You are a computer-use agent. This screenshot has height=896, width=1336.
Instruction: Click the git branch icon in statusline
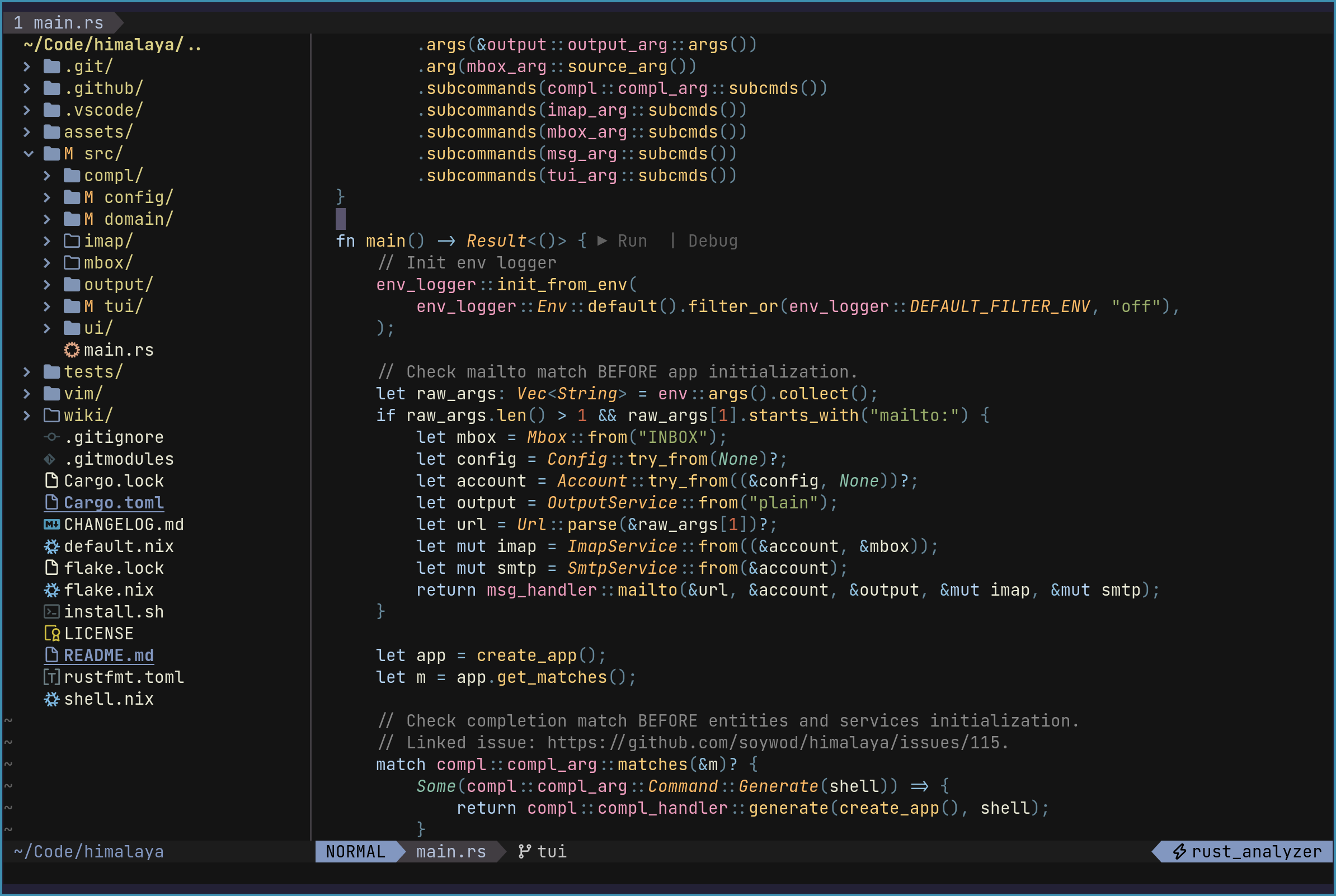524,851
